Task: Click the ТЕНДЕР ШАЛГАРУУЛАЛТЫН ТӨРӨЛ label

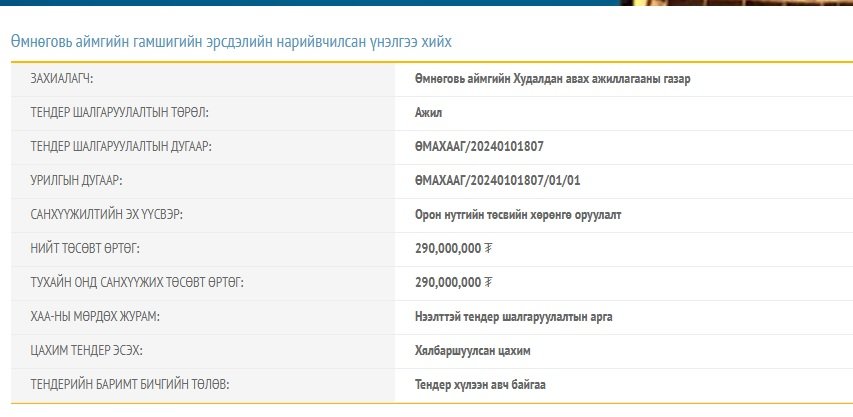Action: pyautogui.click(x=120, y=112)
